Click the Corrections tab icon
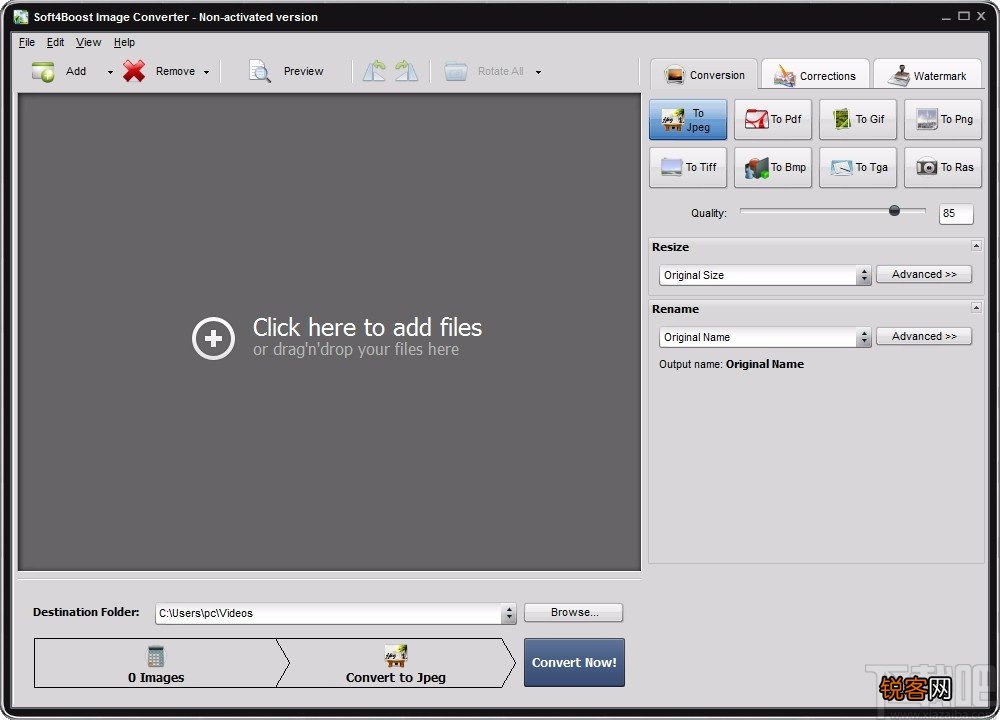1000x720 pixels. click(x=784, y=76)
